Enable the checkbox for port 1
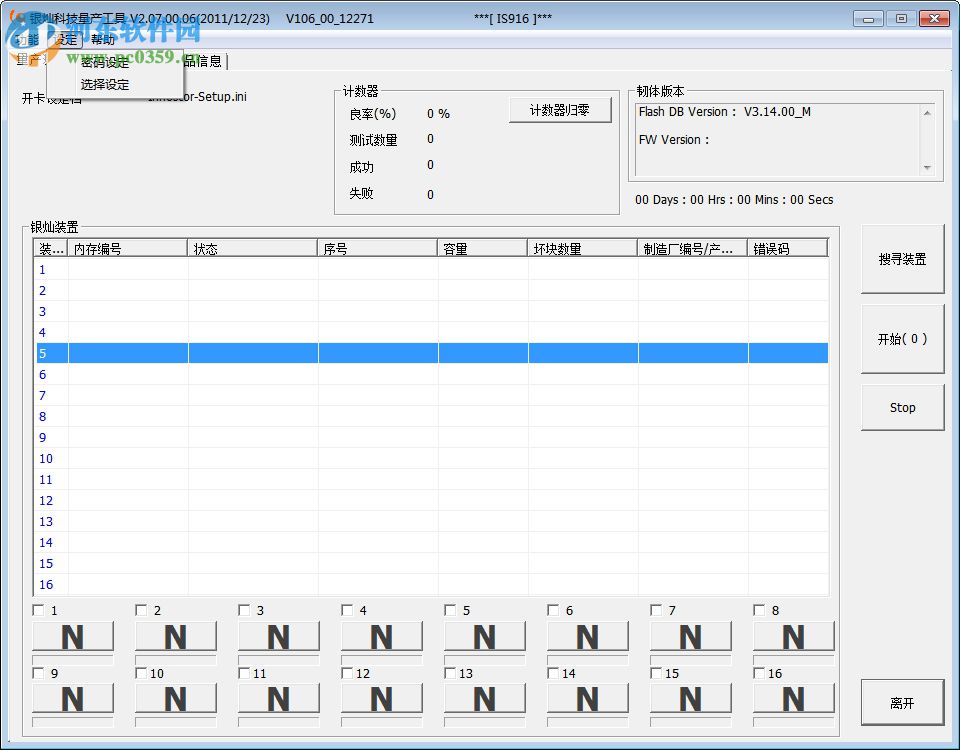This screenshot has height=750, width=960. pyautogui.click(x=38, y=609)
